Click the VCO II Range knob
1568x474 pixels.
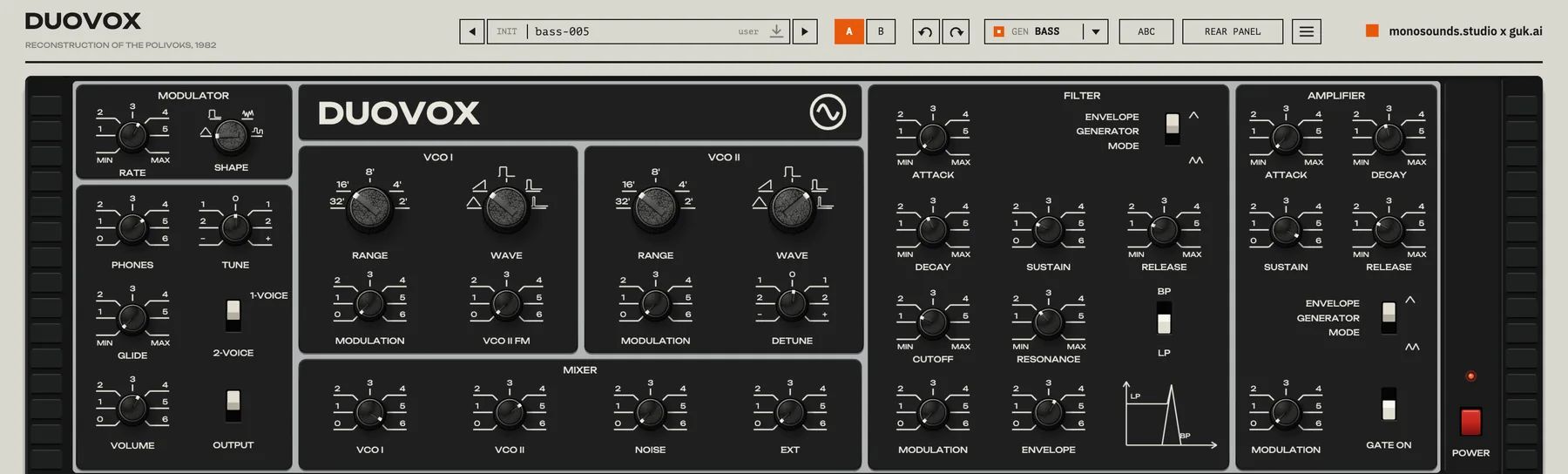[x=655, y=208]
